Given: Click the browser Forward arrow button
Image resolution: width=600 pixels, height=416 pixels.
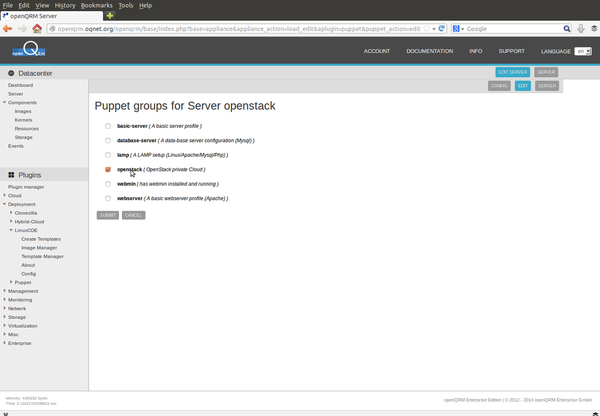Looking at the screenshot, I should tap(22, 29).
